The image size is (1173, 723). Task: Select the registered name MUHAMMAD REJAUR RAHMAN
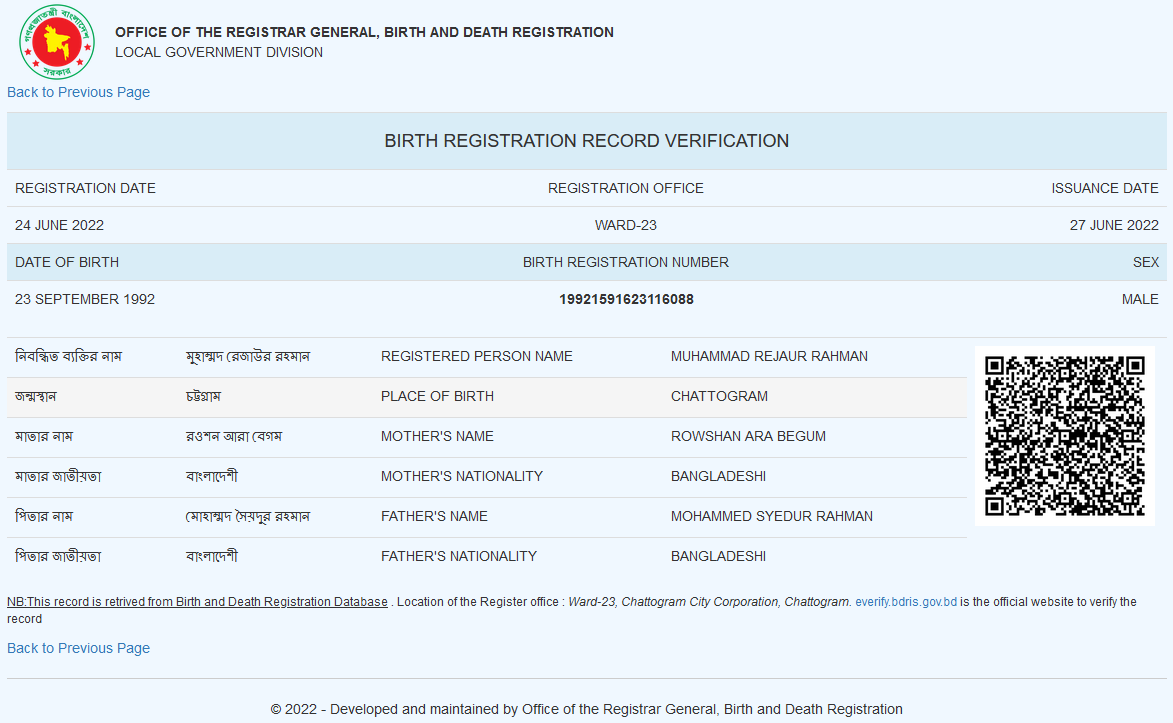(769, 356)
